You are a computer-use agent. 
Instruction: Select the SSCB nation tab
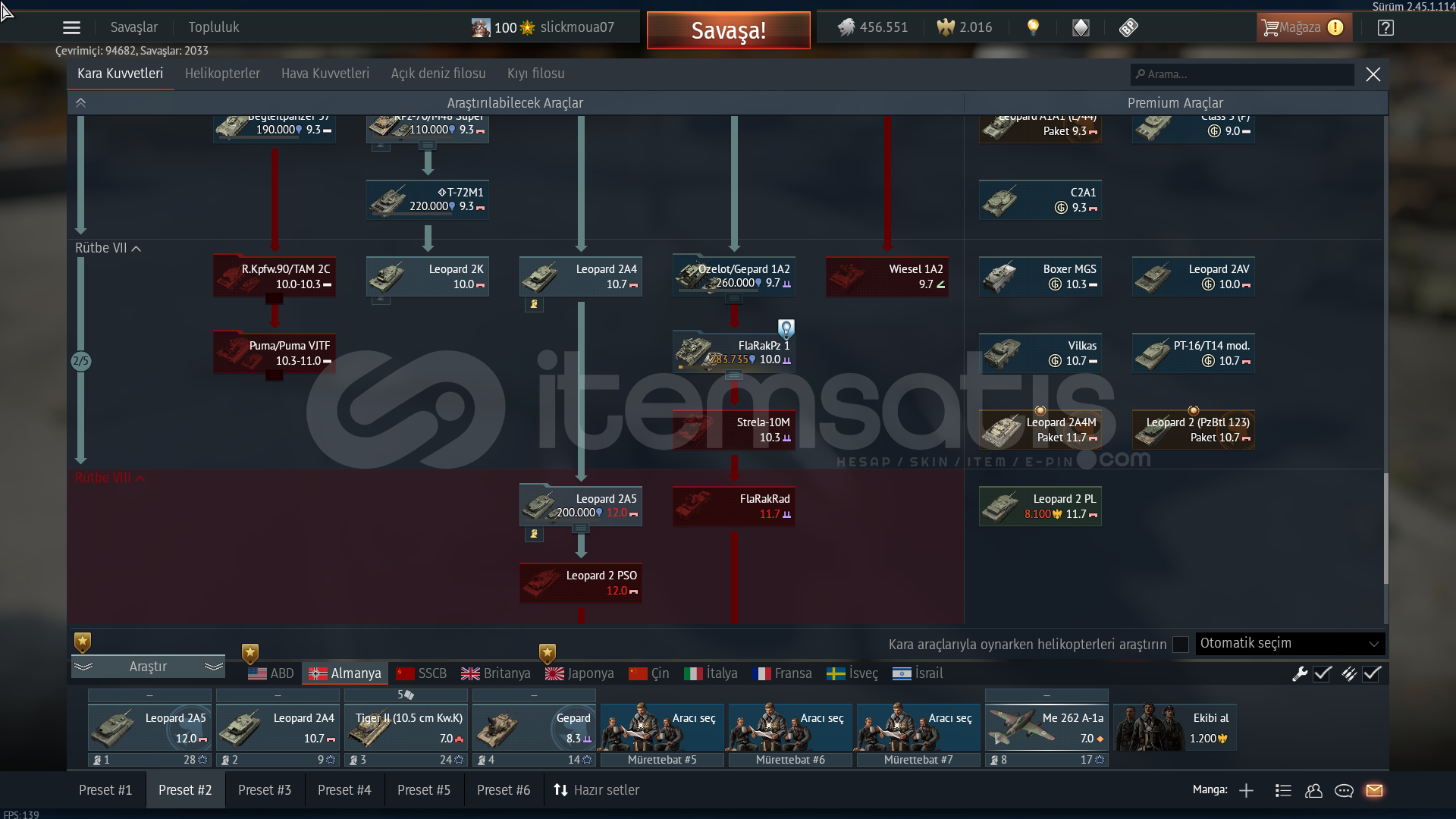point(422,673)
